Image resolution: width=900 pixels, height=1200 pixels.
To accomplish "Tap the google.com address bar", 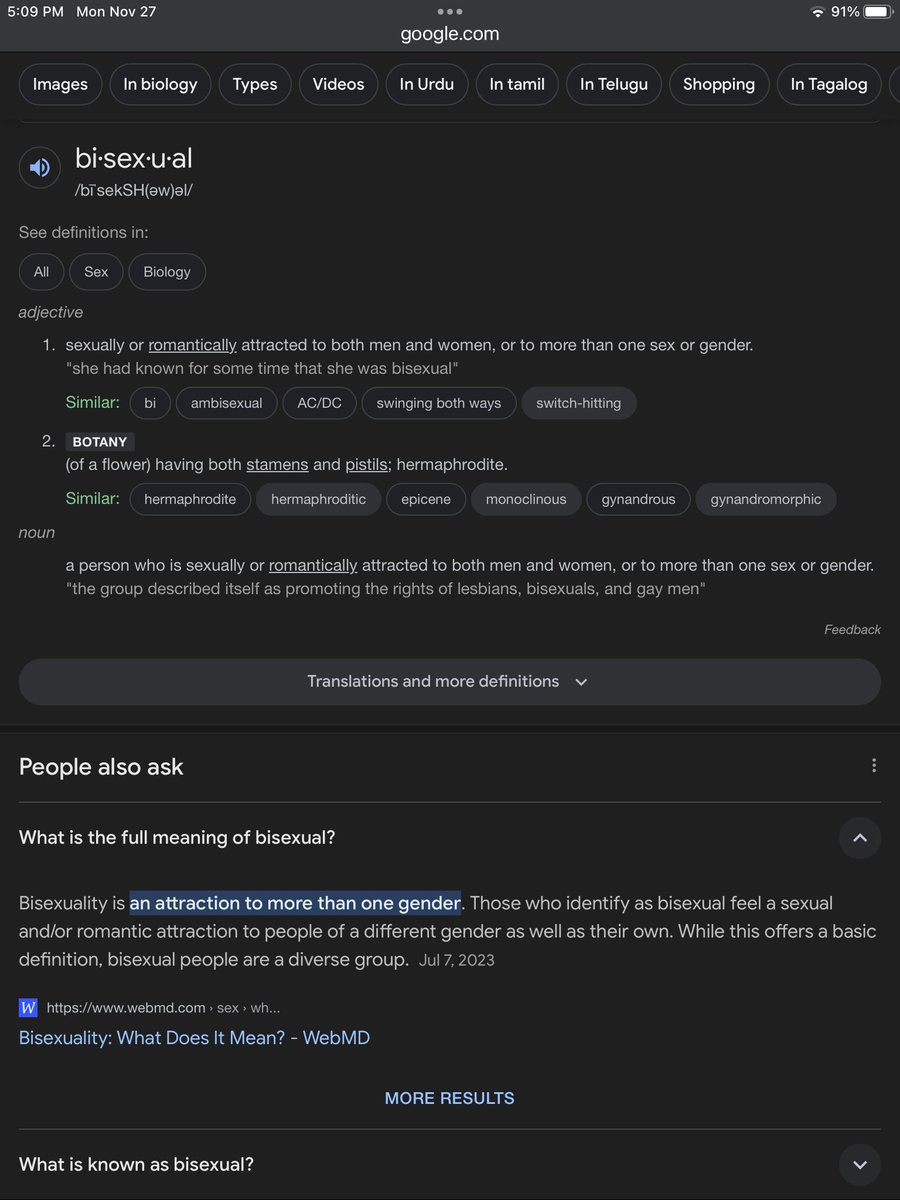I will tap(450, 34).
